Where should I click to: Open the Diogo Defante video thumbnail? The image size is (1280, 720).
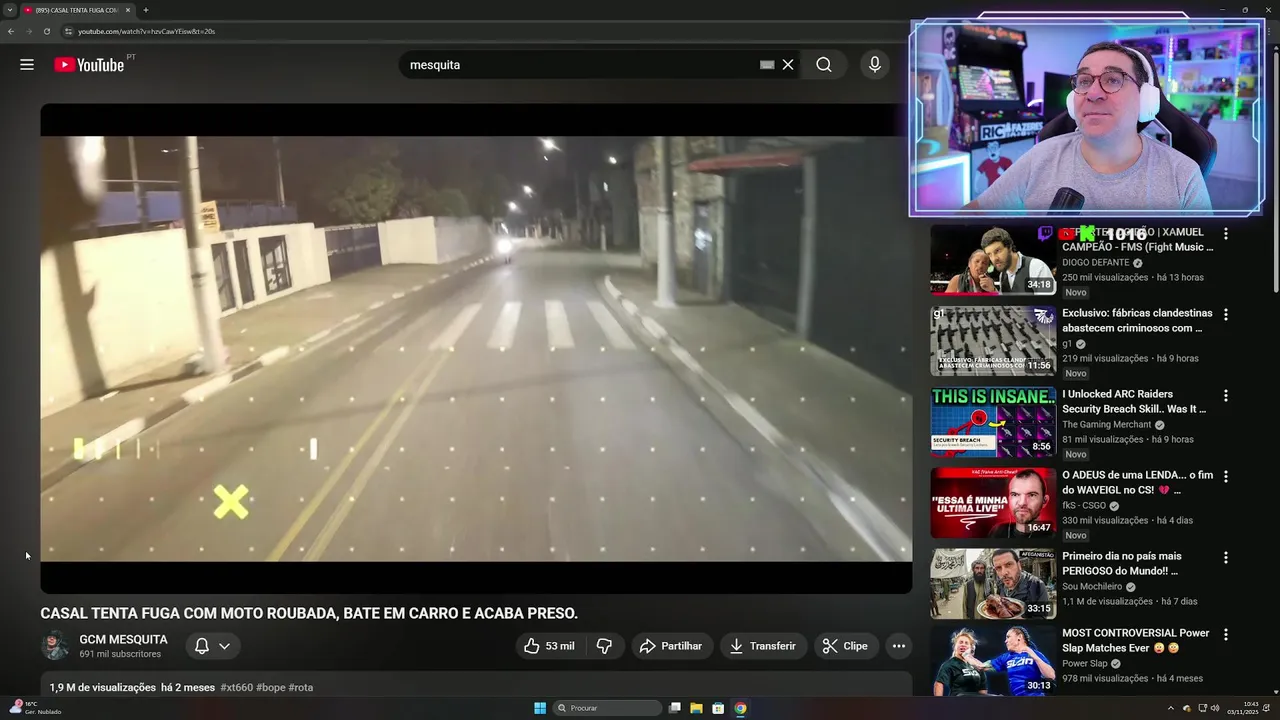(x=993, y=260)
